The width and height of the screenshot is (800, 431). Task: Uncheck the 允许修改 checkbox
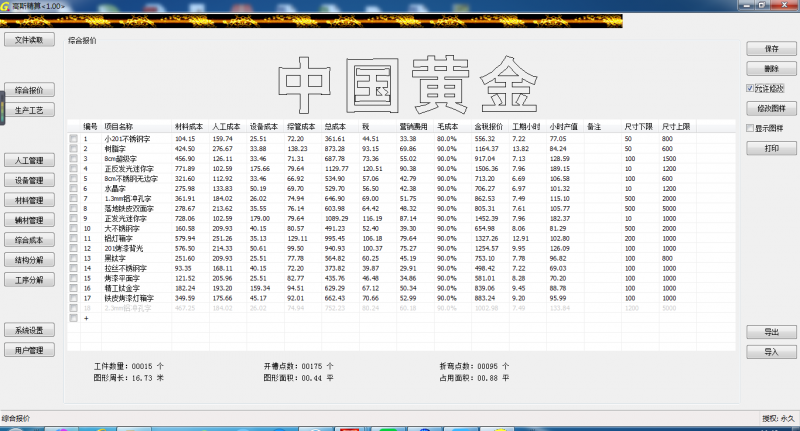tap(750, 88)
